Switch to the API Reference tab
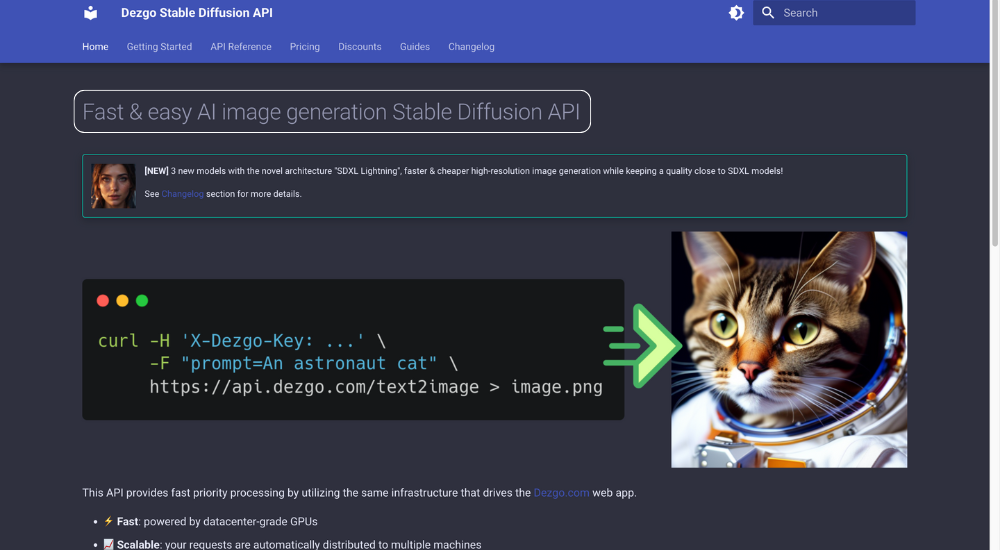 (x=241, y=47)
